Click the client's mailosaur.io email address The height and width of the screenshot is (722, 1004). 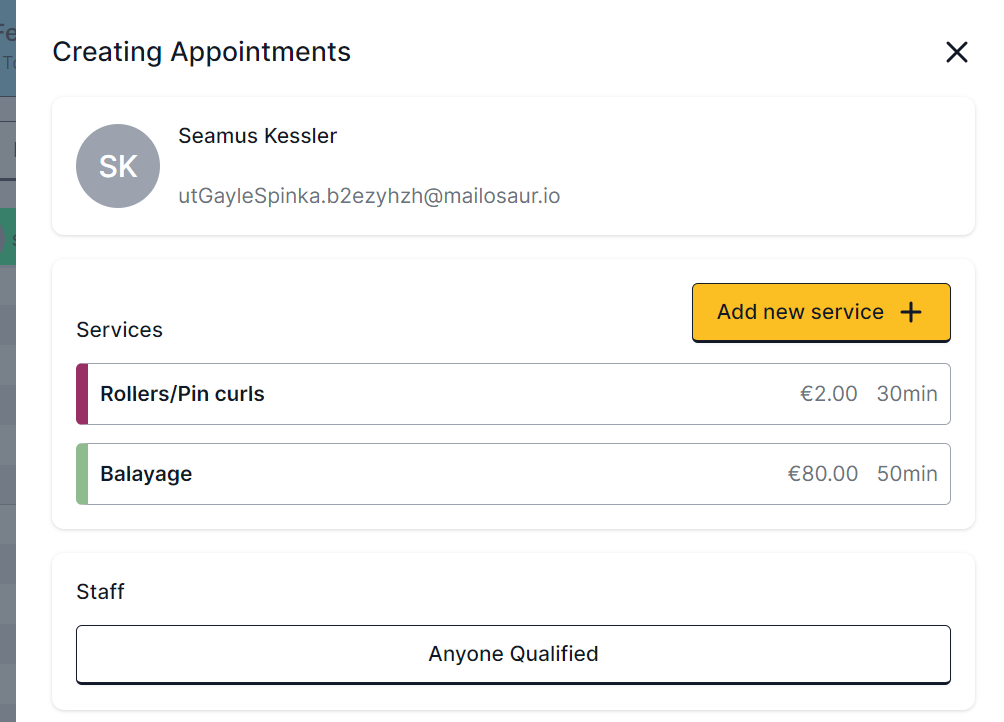pyautogui.click(x=369, y=196)
